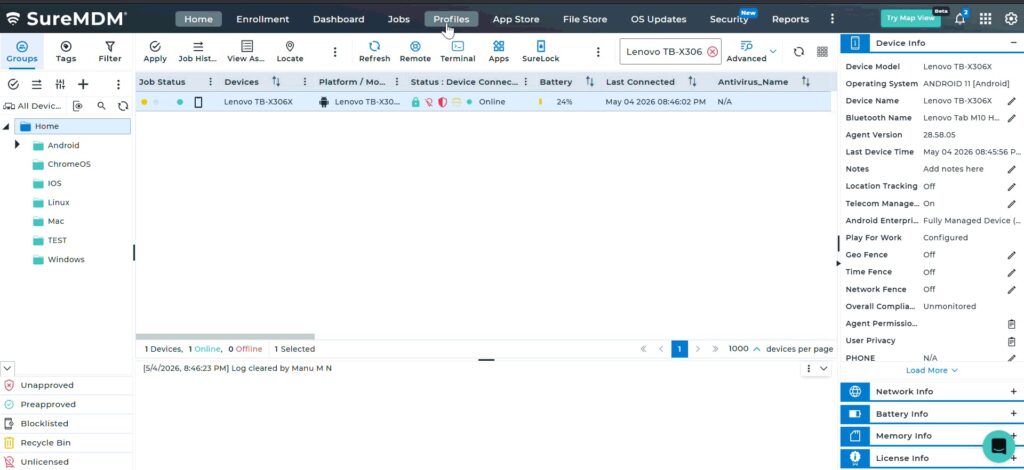
Task: Sort by the Battery column
Action: [x=590, y=82]
